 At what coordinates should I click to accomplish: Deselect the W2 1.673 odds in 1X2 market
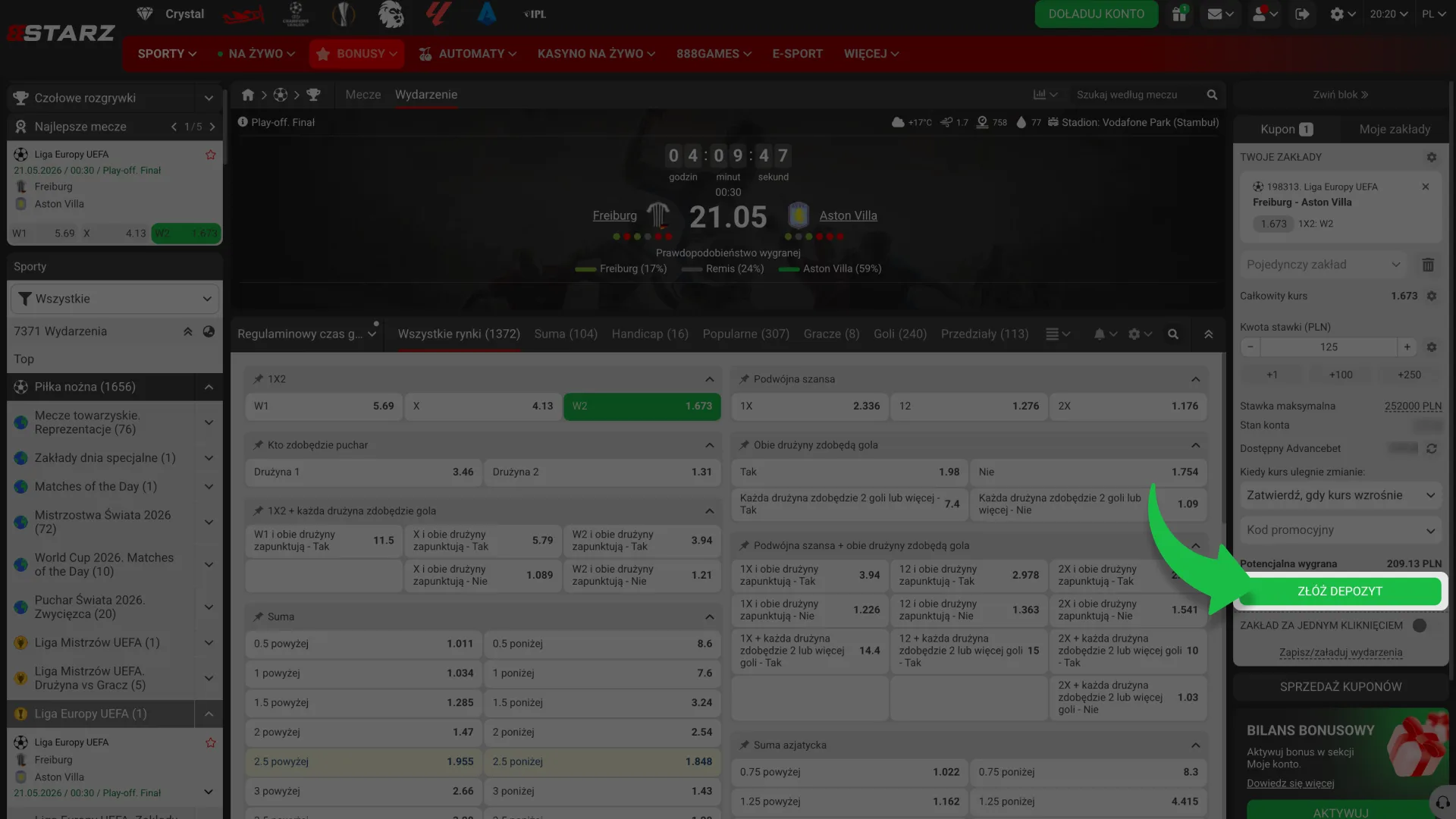pyautogui.click(x=642, y=406)
